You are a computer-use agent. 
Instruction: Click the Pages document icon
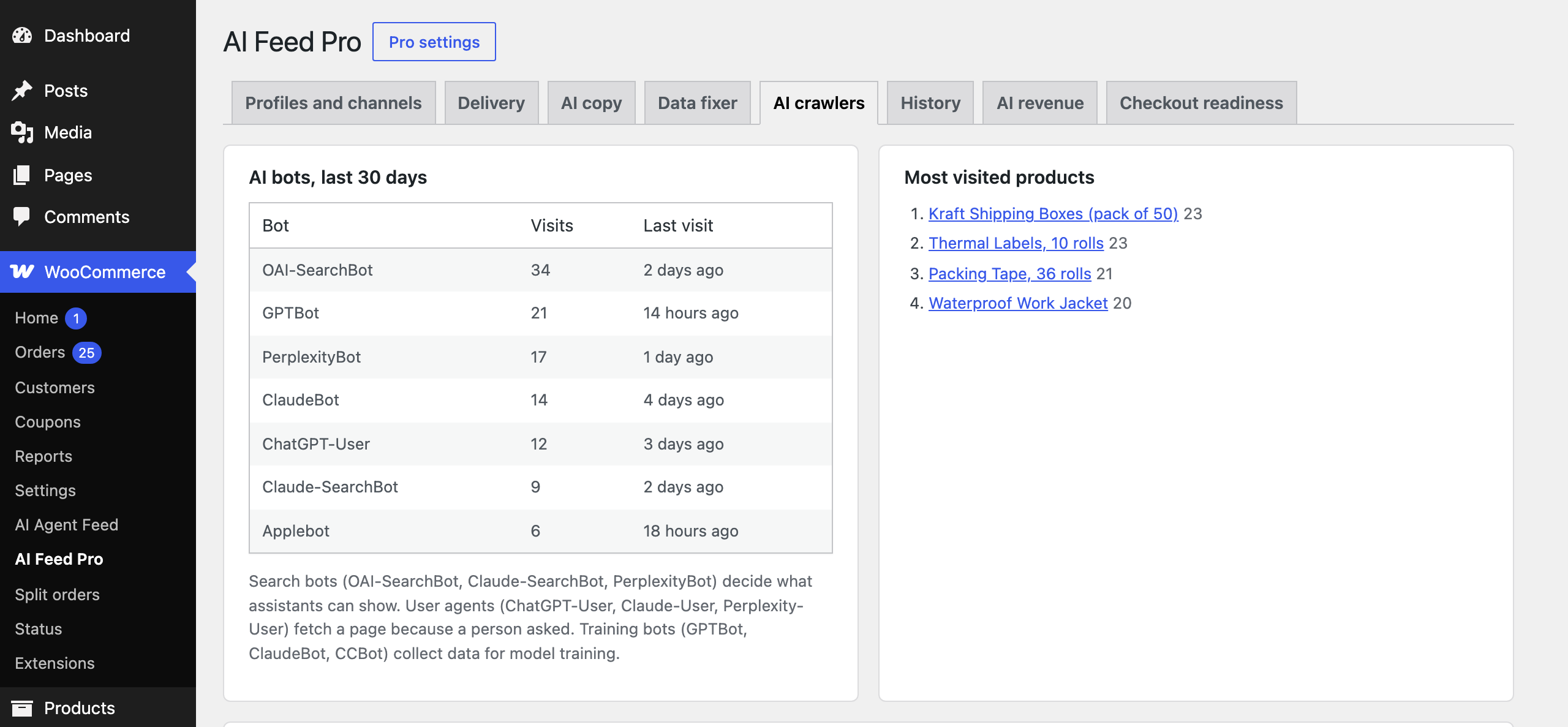(x=22, y=175)
